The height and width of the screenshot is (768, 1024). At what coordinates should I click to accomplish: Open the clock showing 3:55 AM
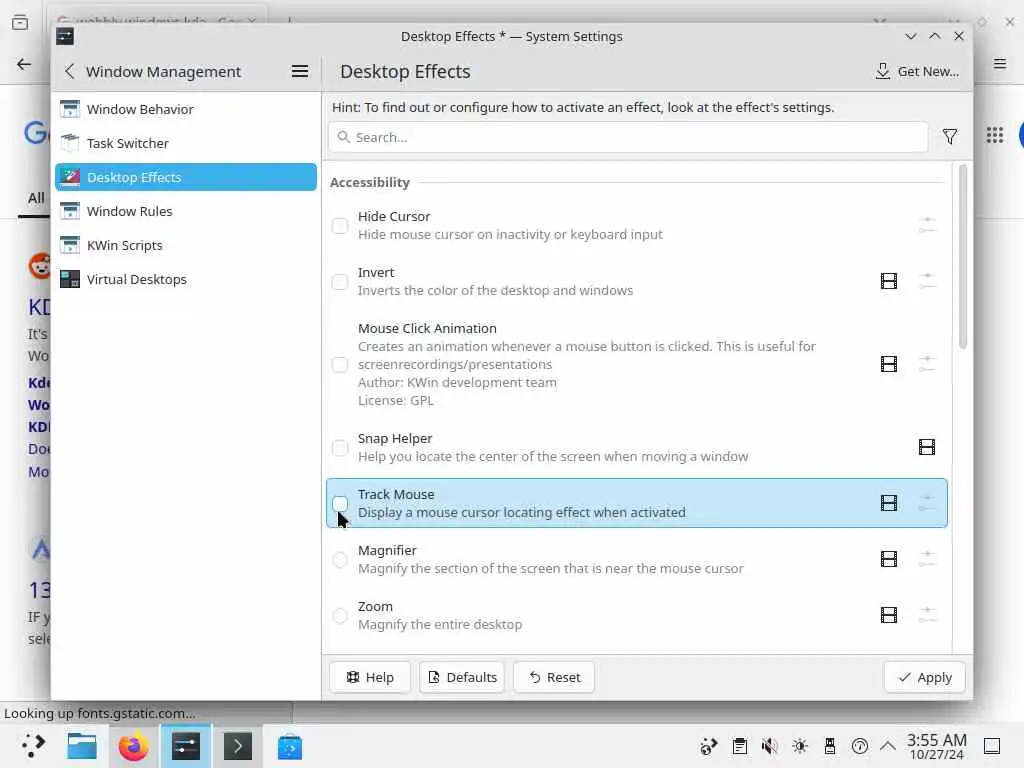936,746
